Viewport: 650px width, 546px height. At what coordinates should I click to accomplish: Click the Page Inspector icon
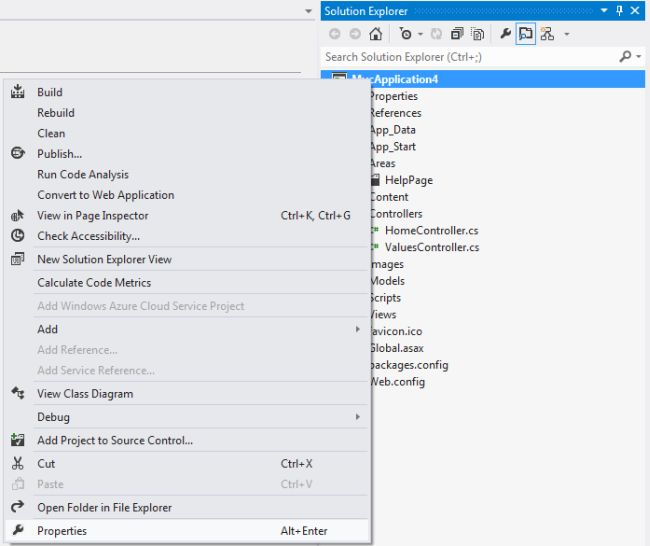pos(17,215)
